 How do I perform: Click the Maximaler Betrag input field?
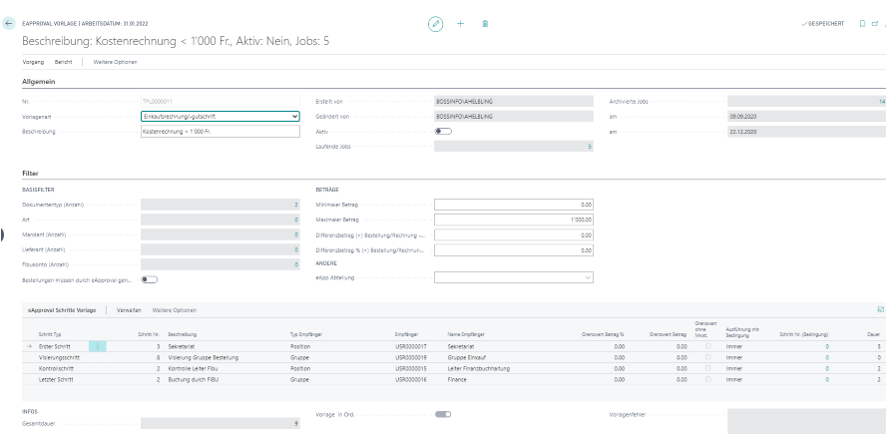(514, 219)
